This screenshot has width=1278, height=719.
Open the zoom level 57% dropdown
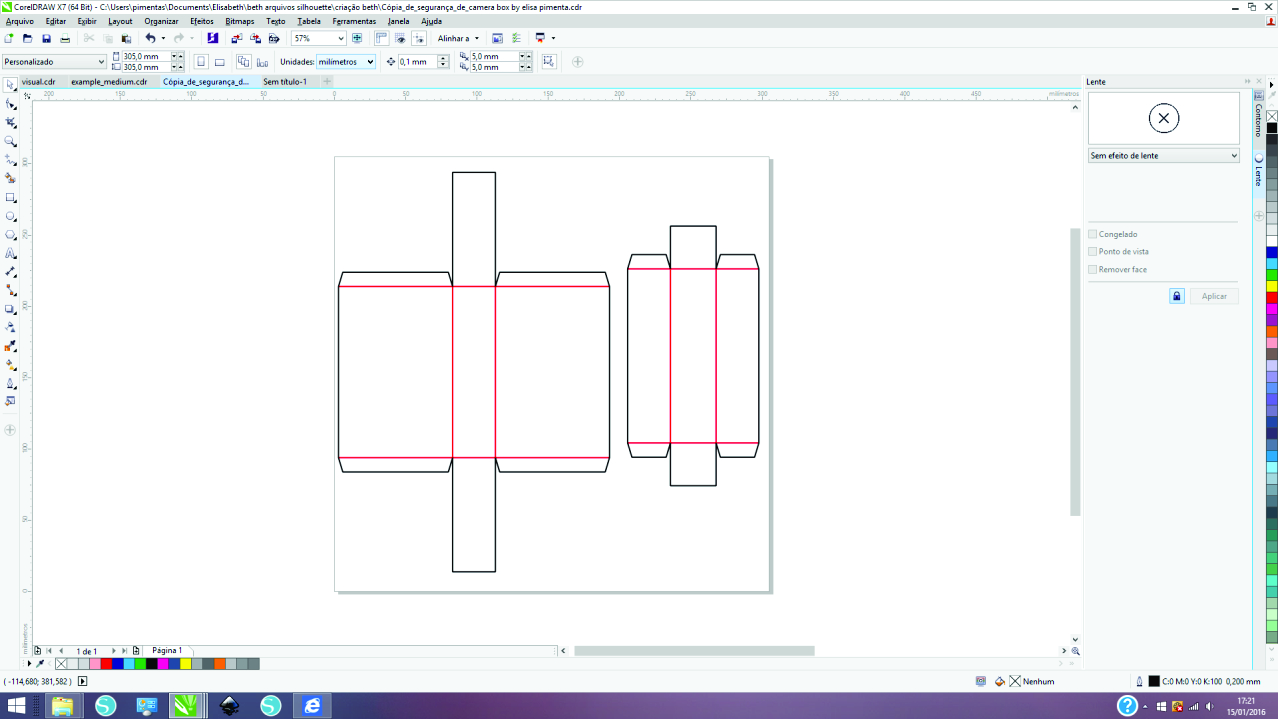341,38
